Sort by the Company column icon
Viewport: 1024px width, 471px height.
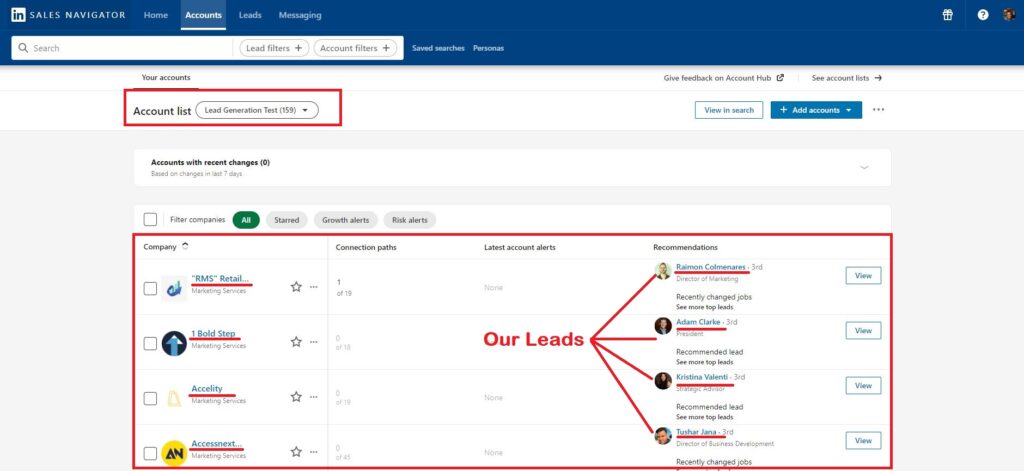pyautogui.click(x=185, y=246)
